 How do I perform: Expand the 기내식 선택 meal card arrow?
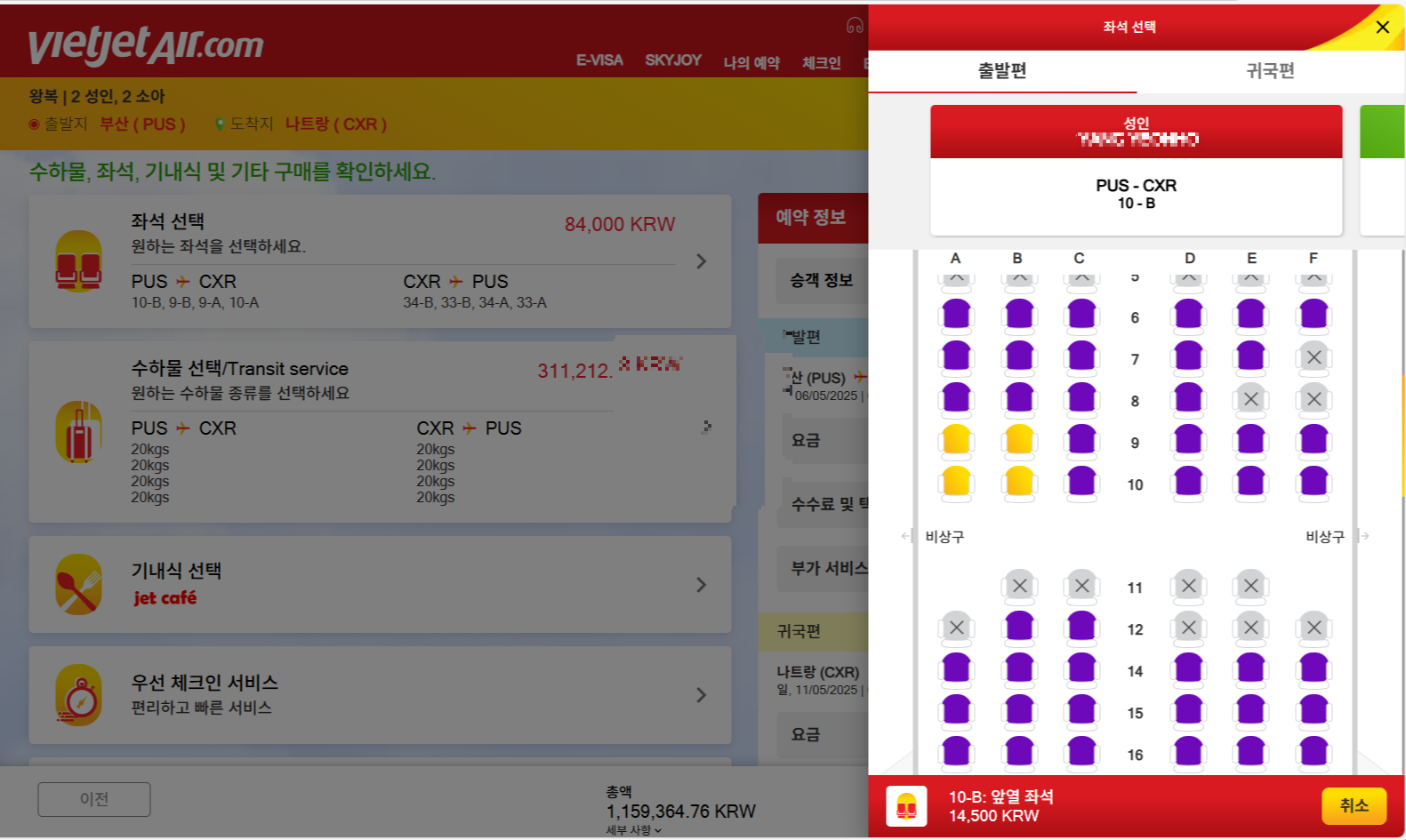(x=701, y=584)
